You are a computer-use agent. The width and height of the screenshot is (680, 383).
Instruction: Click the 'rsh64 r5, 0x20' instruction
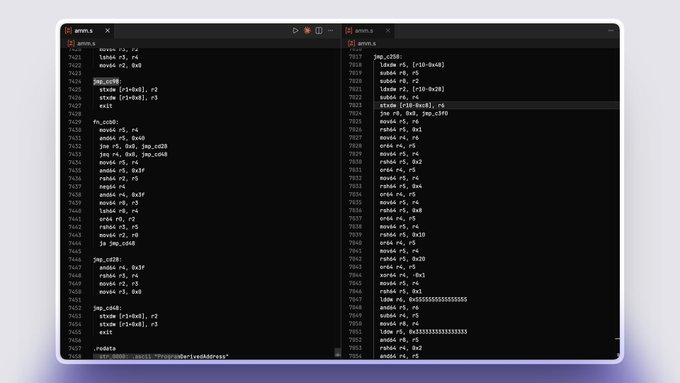pos(402,259)
